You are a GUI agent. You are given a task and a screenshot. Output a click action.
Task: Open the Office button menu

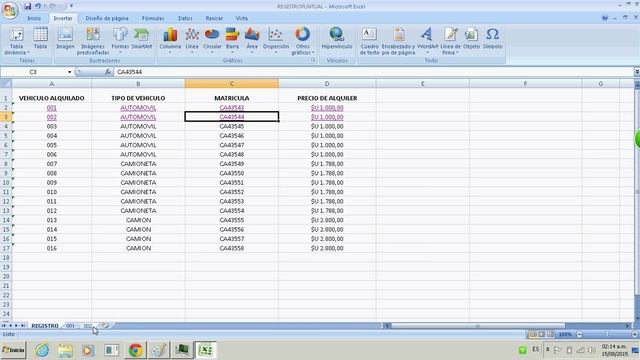[10, 10]
